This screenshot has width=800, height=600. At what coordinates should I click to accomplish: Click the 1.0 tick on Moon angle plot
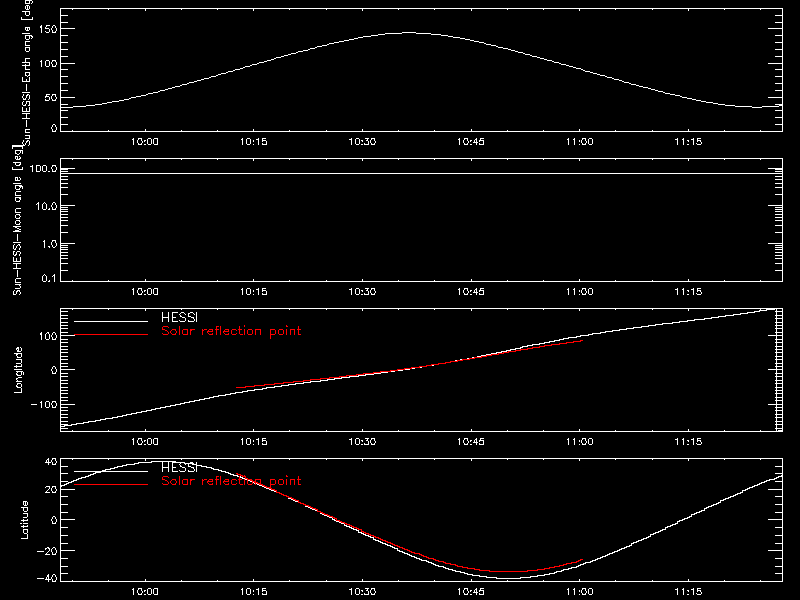[x=49, y=244]
